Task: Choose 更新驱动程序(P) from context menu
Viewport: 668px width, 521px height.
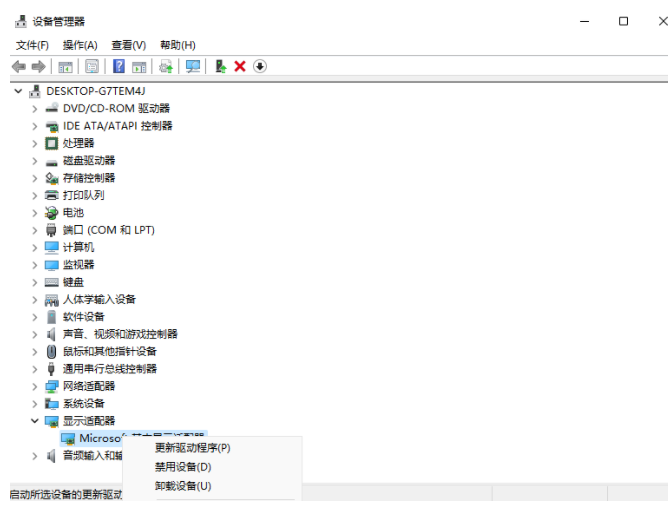Action: (x=192, y=448)
